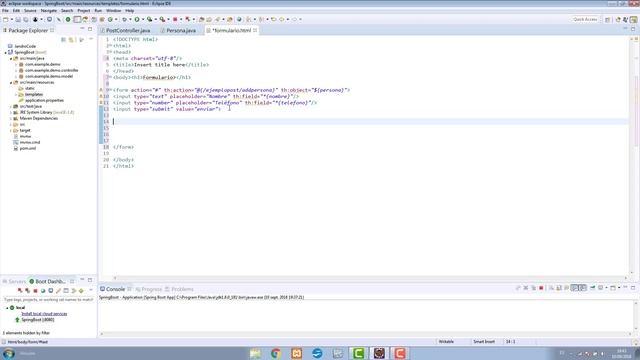Expand the JRE System Library node
The image size is (640, 360).
(11, 112)
